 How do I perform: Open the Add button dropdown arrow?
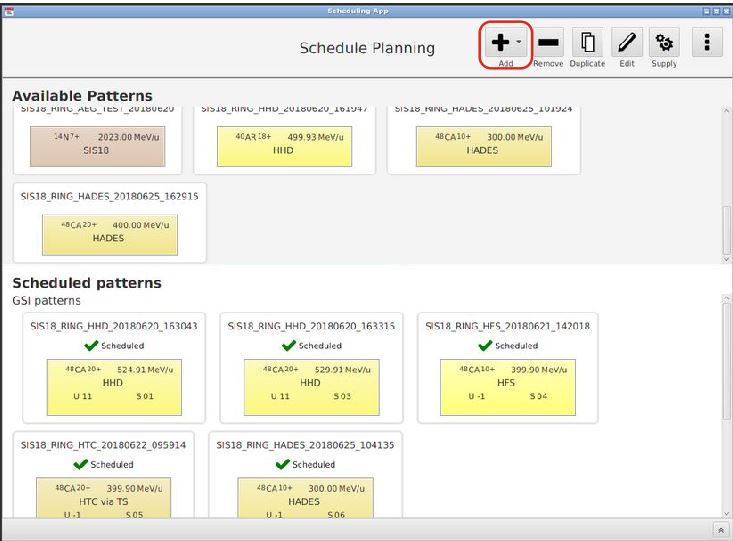pos(518,43)
